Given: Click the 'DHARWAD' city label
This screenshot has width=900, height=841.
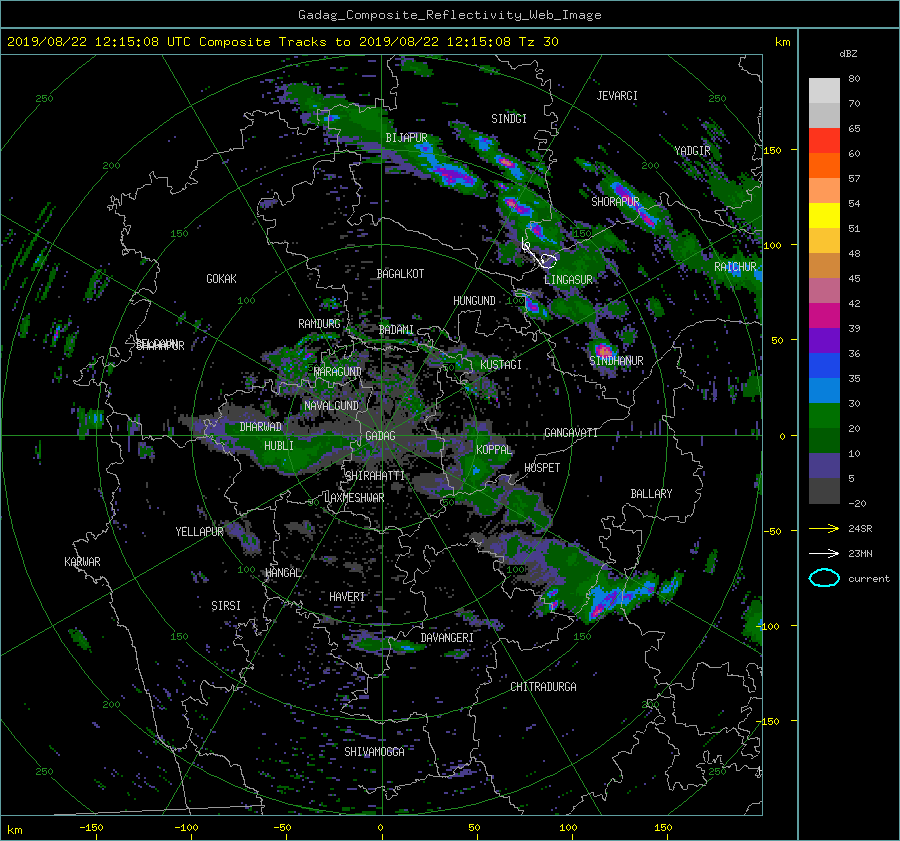Looking at the screenshot, I should click(261, 427).
